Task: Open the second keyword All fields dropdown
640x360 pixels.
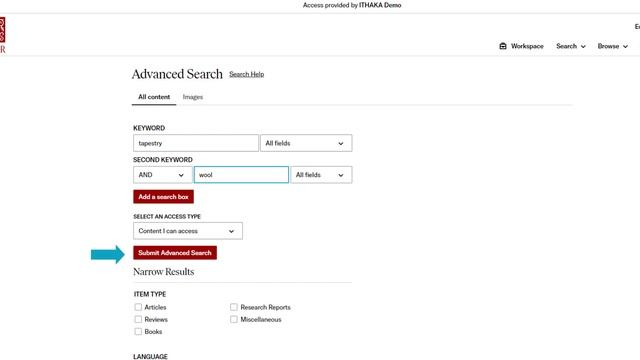Action: coord(321,175)
